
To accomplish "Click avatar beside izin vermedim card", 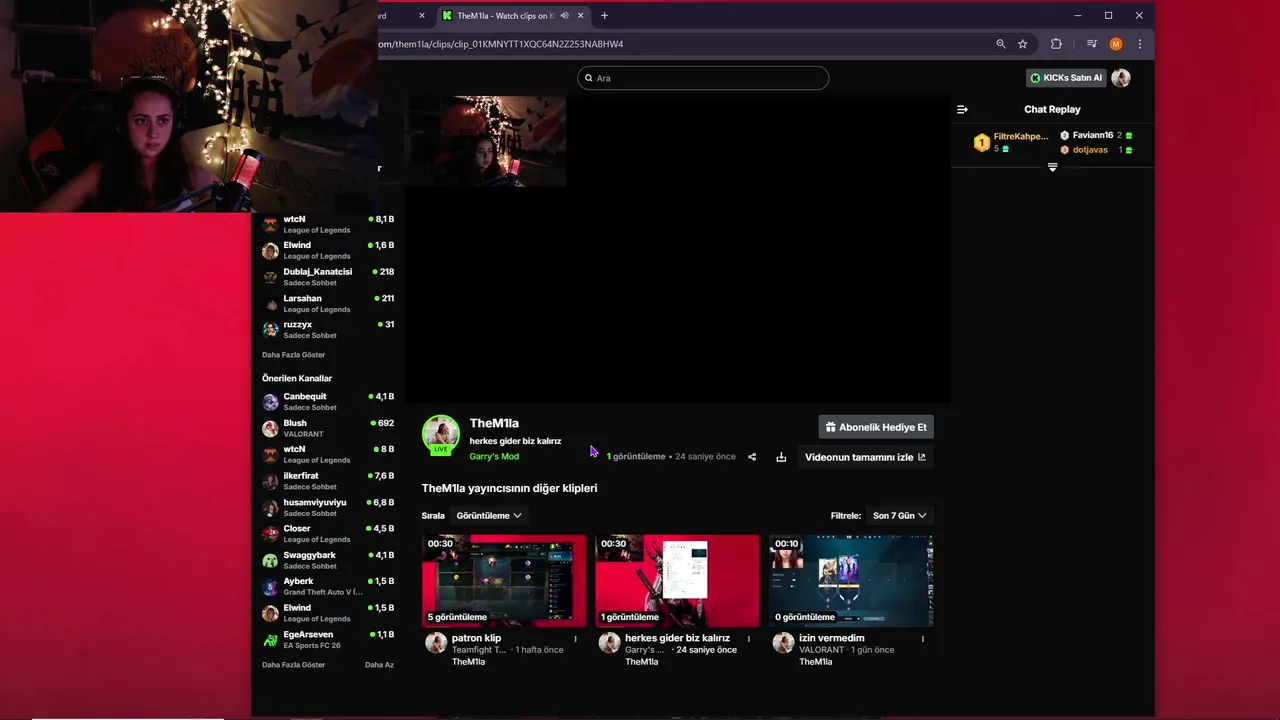I will 783,643.
